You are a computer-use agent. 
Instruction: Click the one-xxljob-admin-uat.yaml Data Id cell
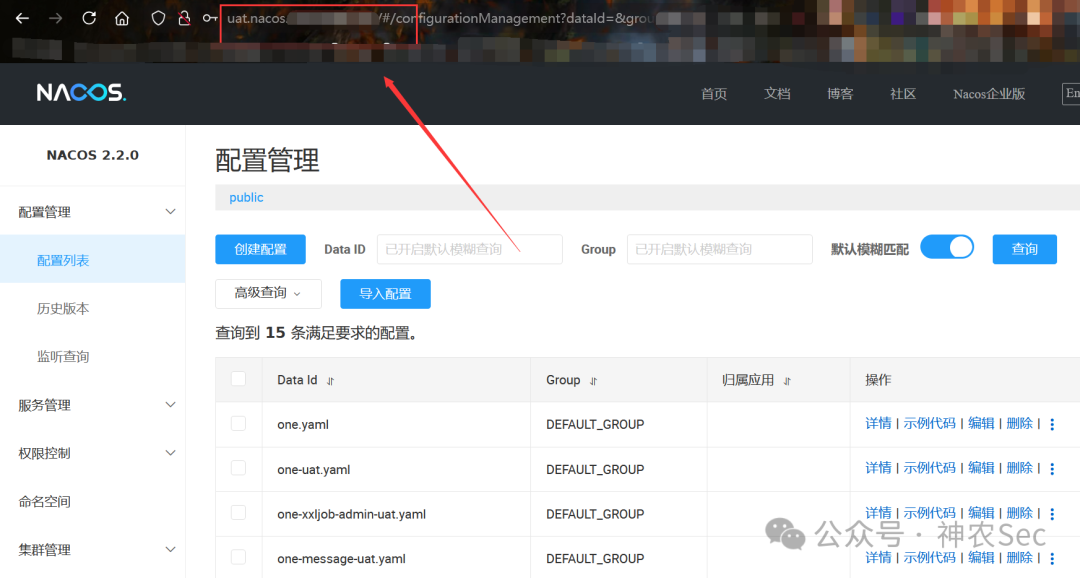pyautogui.click(x=351, y=515)
